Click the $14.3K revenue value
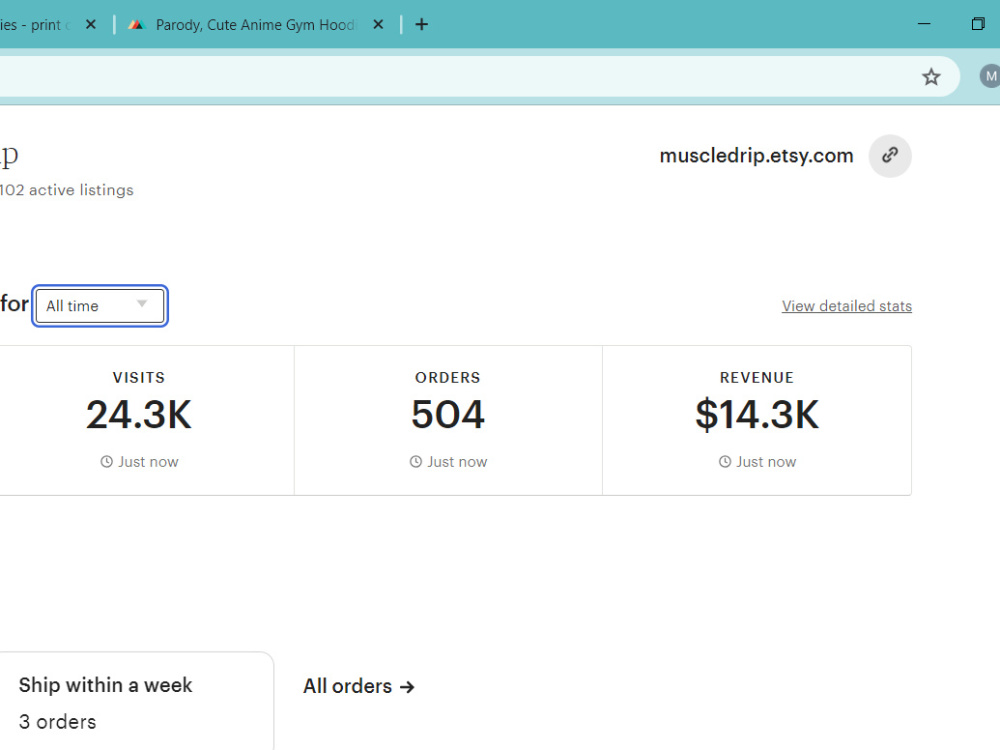The height and width of the screenshot is (750, 1000). pos(757,415)
